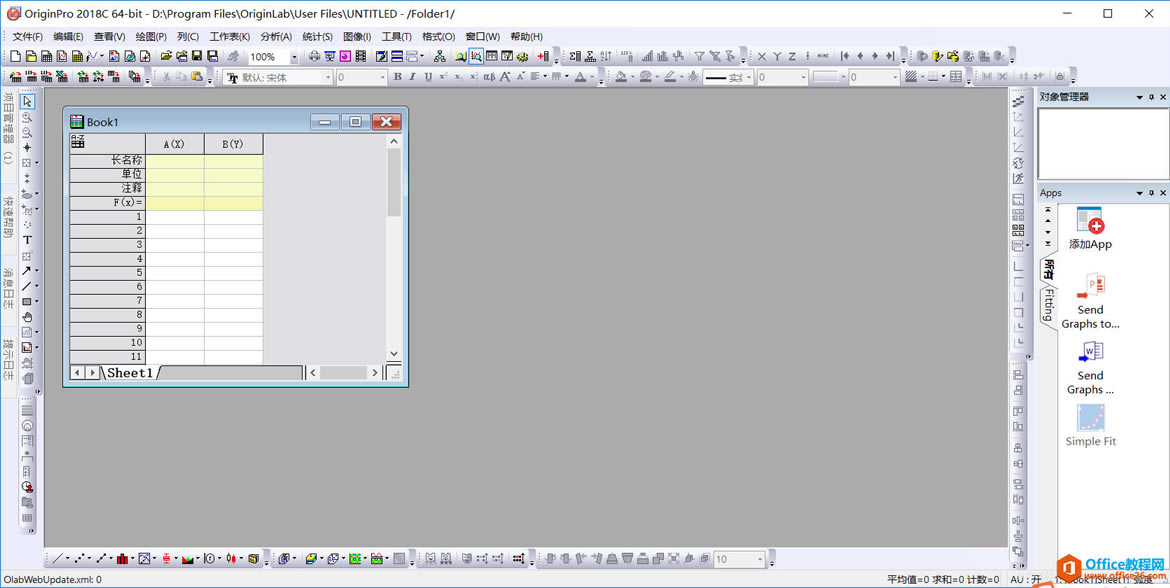Switch to the Fitting apps tab
This screenshot has height=588, width=1170.
(x=1048, y=306)
